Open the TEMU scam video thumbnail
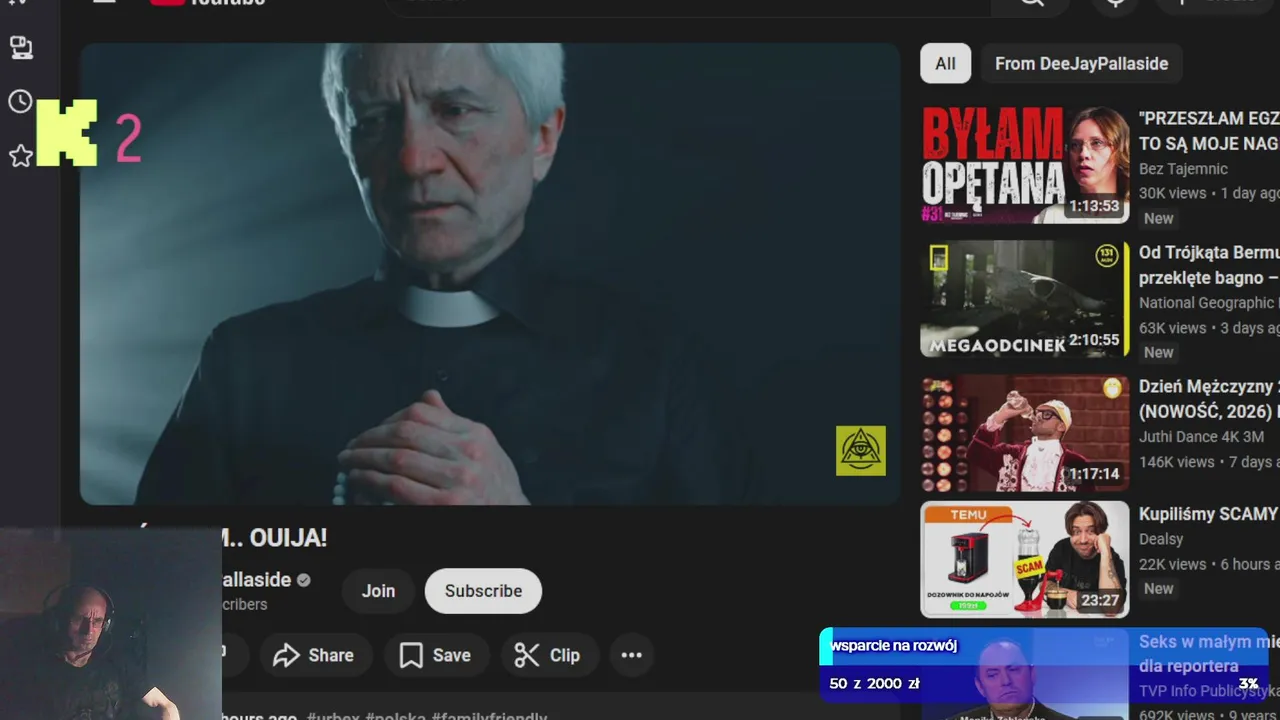The height and width of the screenshot is (720, 1280). (x=1025, y=559)
